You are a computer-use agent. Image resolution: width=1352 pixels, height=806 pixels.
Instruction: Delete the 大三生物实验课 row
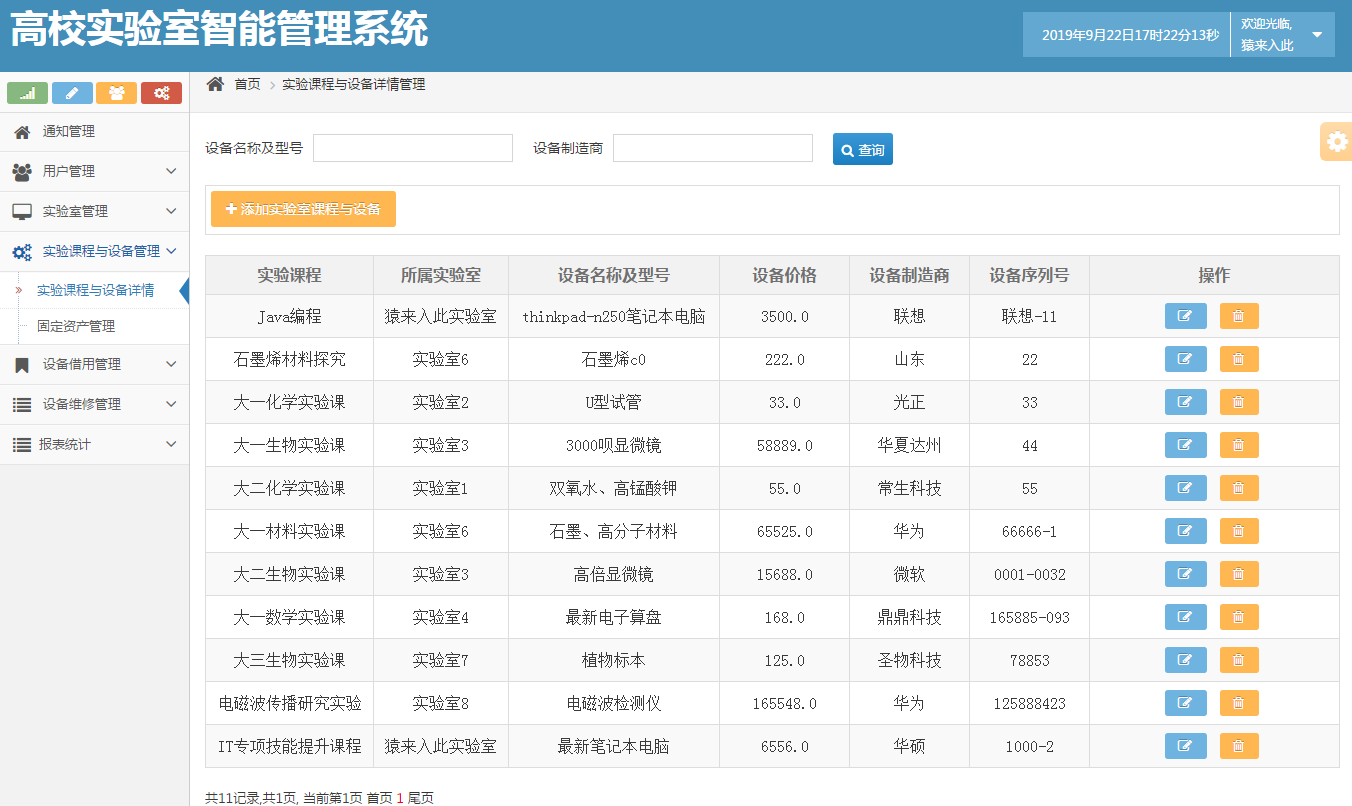(1239, 660)
